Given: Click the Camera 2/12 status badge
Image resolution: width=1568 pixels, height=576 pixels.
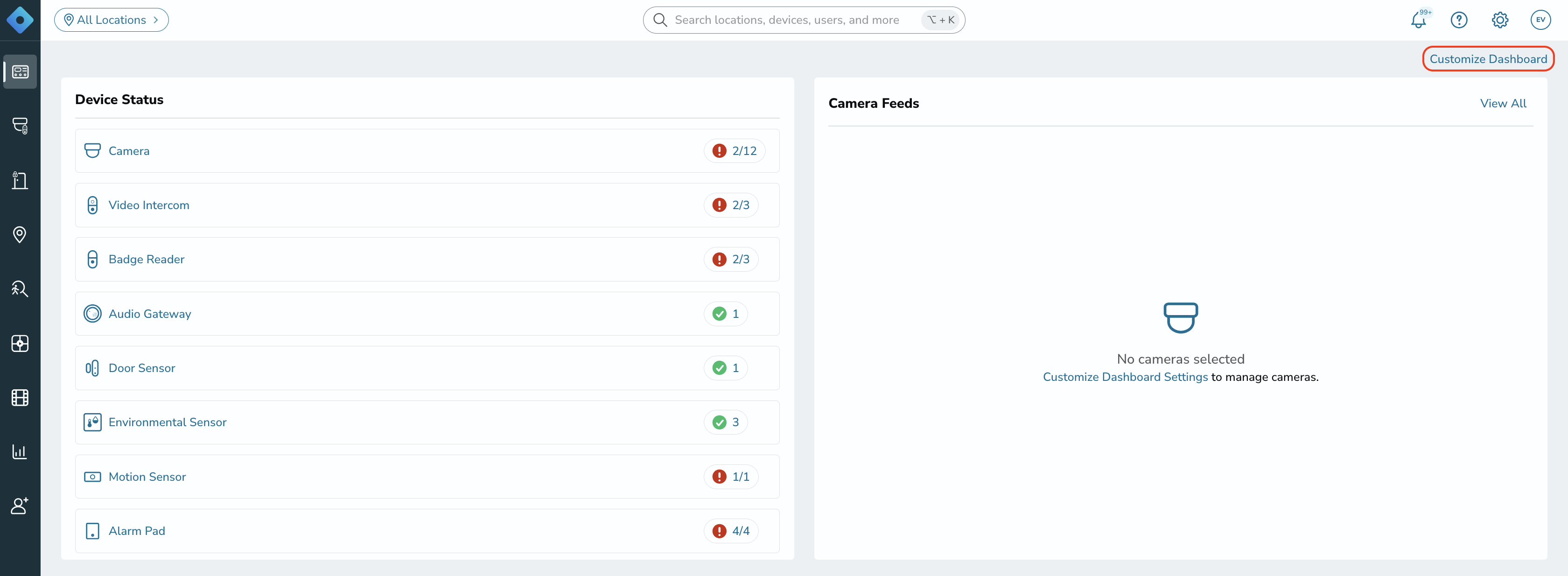Looking at the screenshot, I should 734,150.
